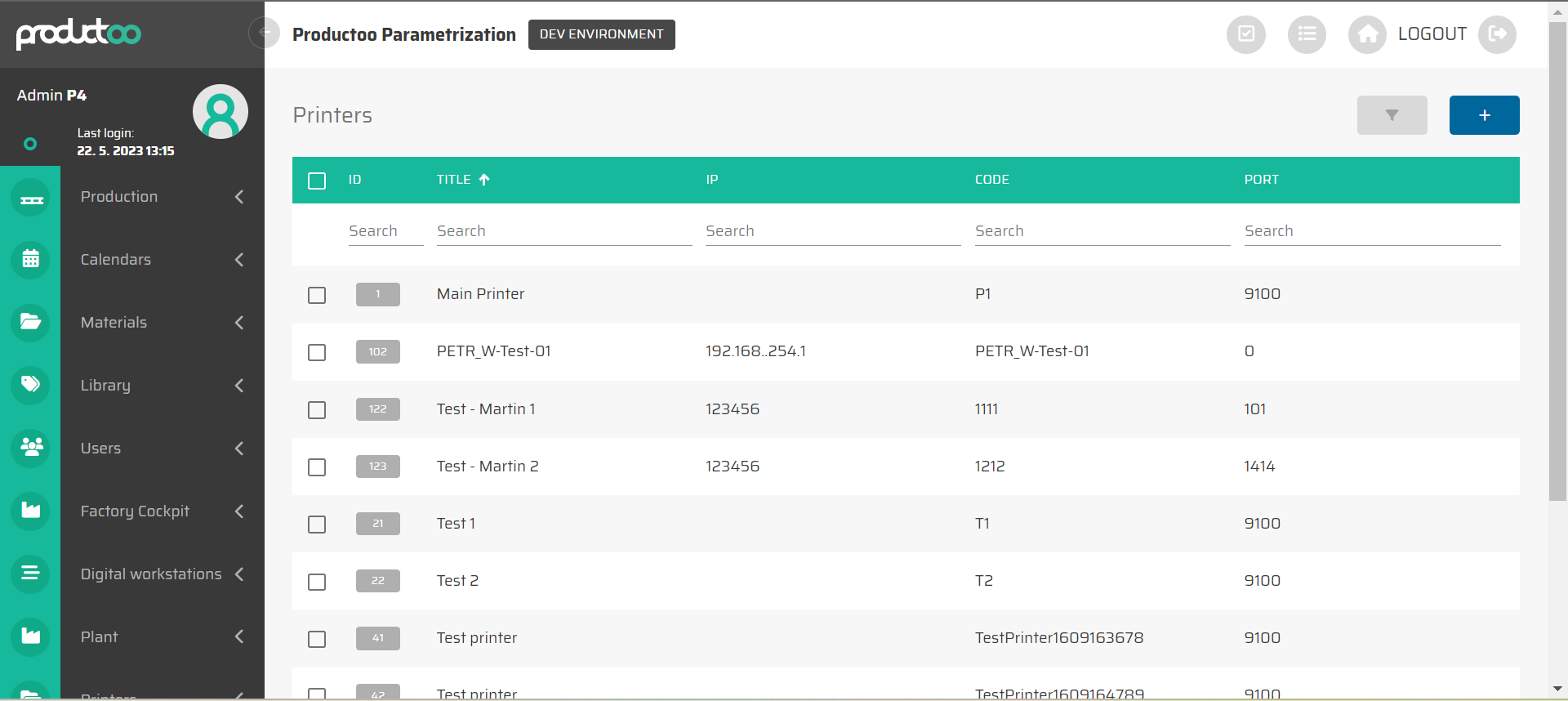
Task: Open the checklist icon in top bar
Action: (1245, 34)
